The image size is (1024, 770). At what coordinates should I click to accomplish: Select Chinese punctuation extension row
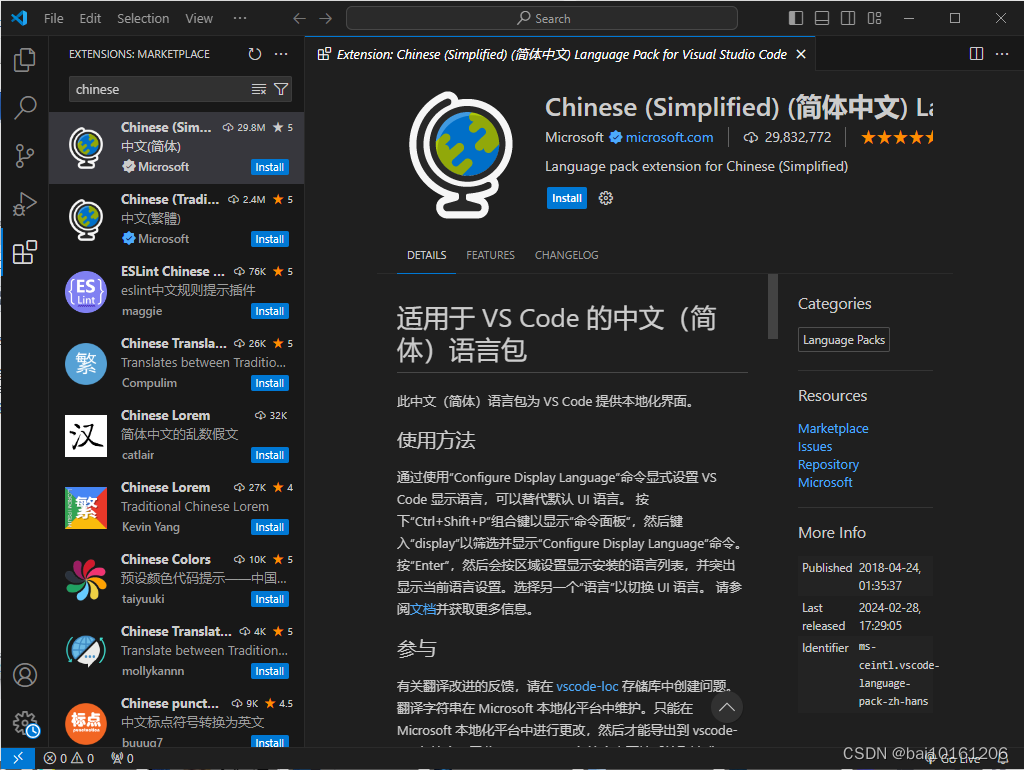176,718
